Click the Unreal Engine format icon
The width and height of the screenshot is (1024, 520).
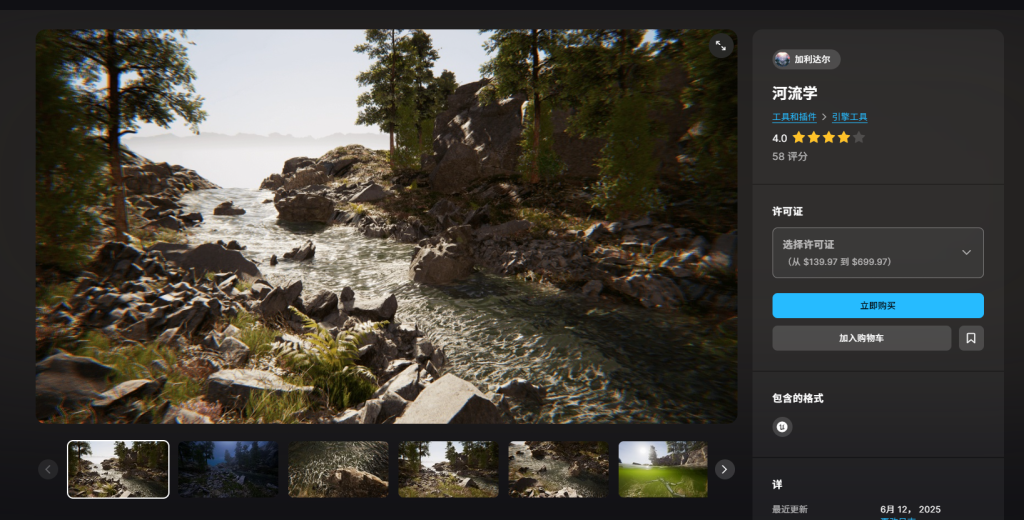[782, 427]
